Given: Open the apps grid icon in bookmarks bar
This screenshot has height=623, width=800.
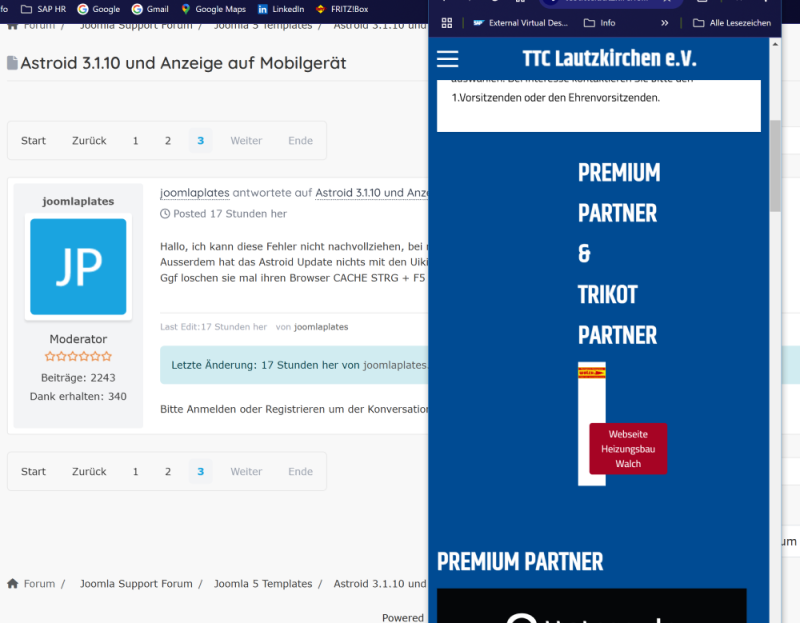Looking at the screenshot, I should tap(447, 23).
